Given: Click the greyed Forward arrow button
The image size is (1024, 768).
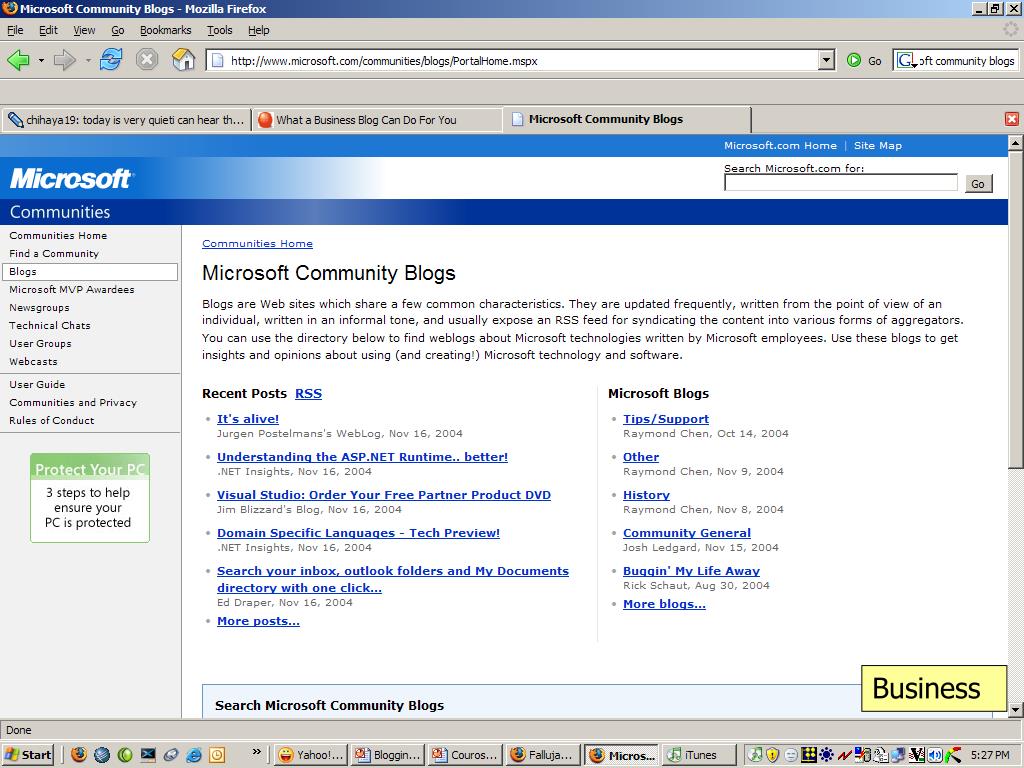Looking at the screenshot, I should tap(65, 61).
